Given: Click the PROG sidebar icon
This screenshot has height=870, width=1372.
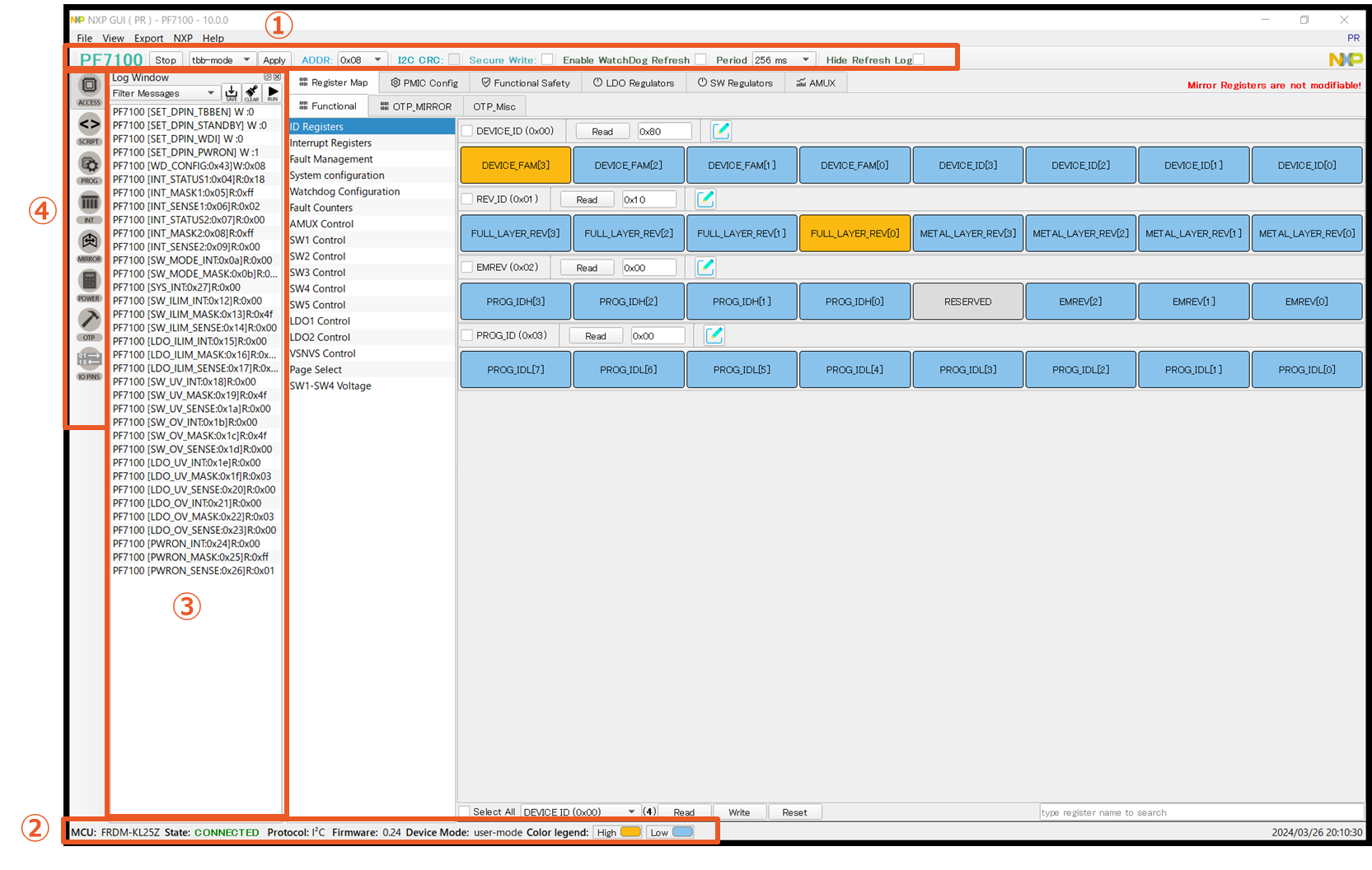Looking at the screenshot, I should pos(89,166).
